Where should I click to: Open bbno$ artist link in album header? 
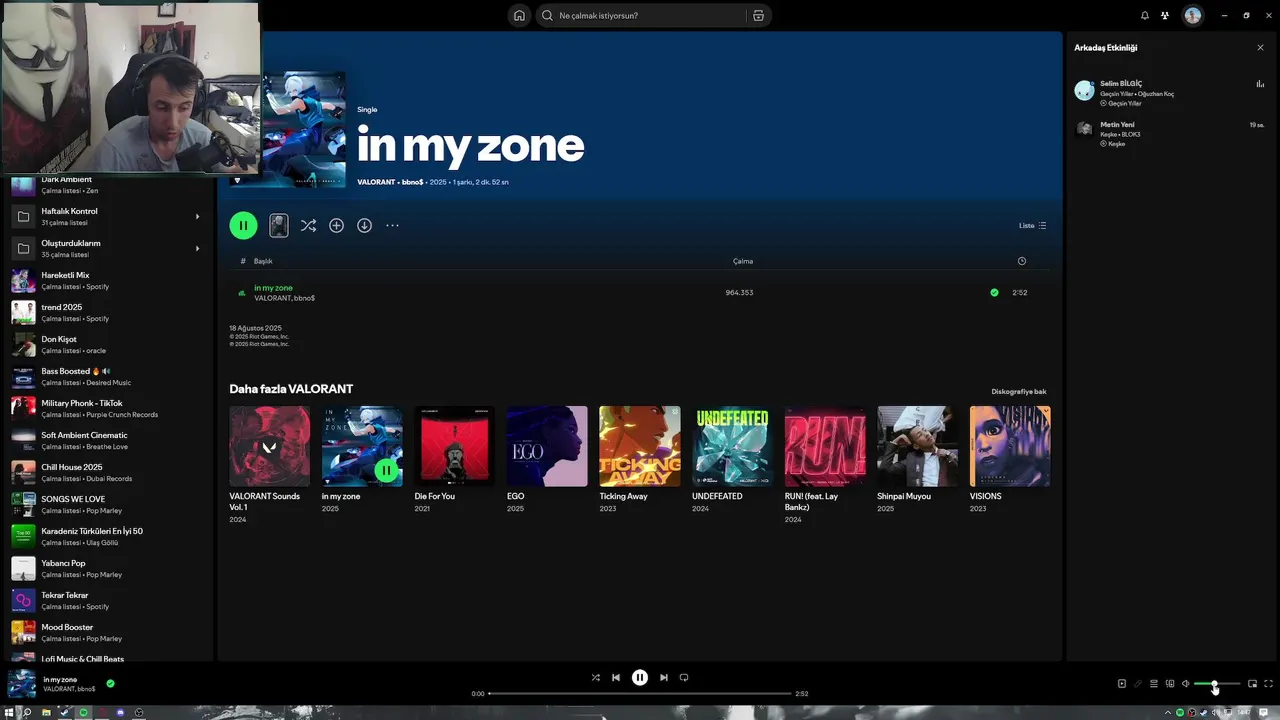[x=412, y=182]
